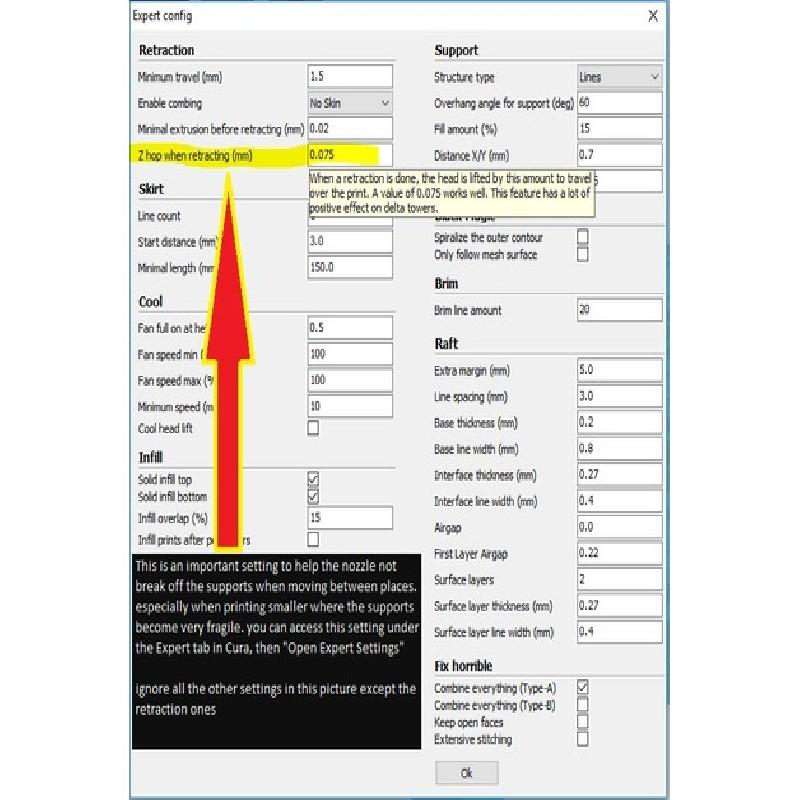
Task: Uncheck Solid infill bottom
Action: [x=313, y=496]
